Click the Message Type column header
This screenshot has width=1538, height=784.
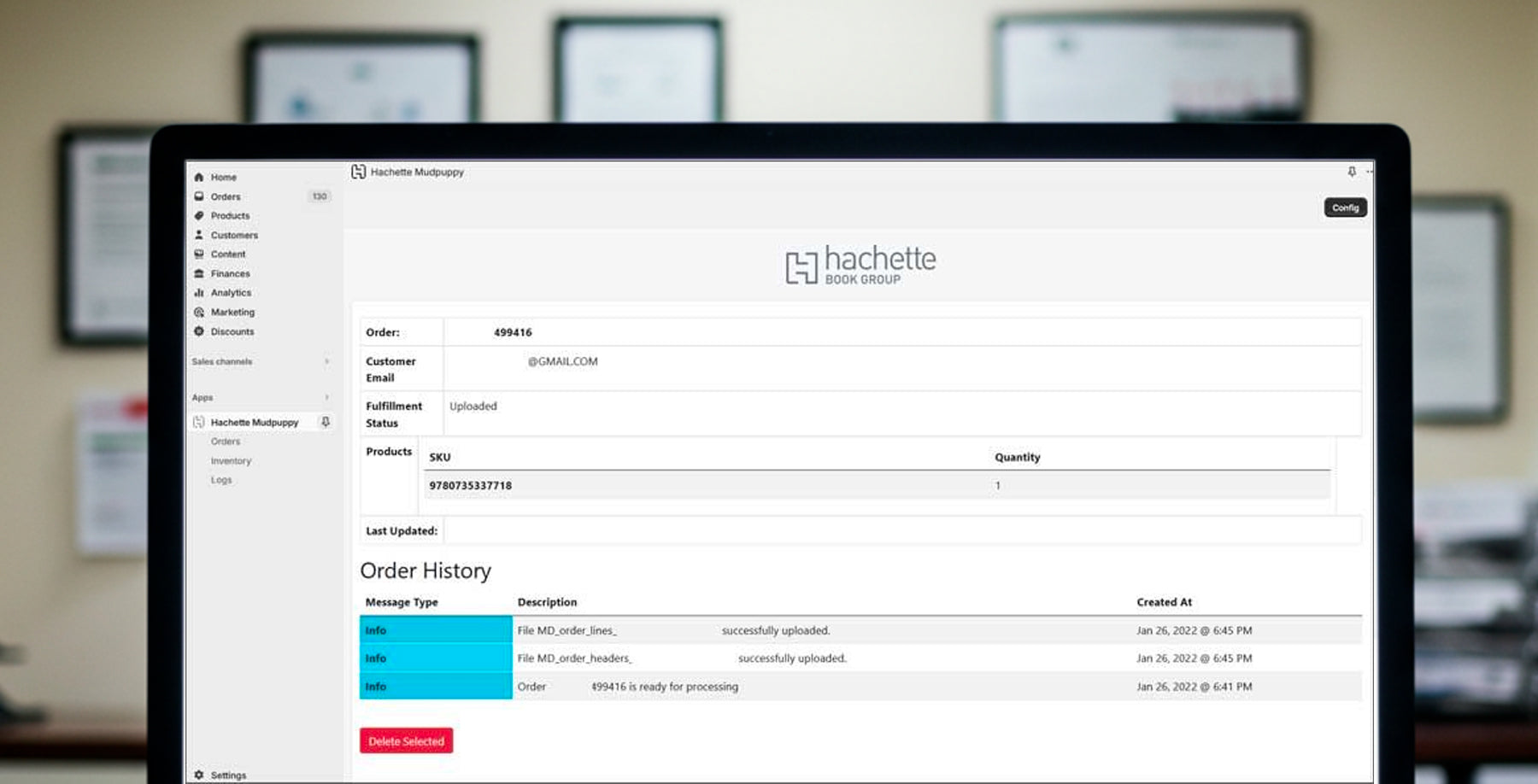402,602
